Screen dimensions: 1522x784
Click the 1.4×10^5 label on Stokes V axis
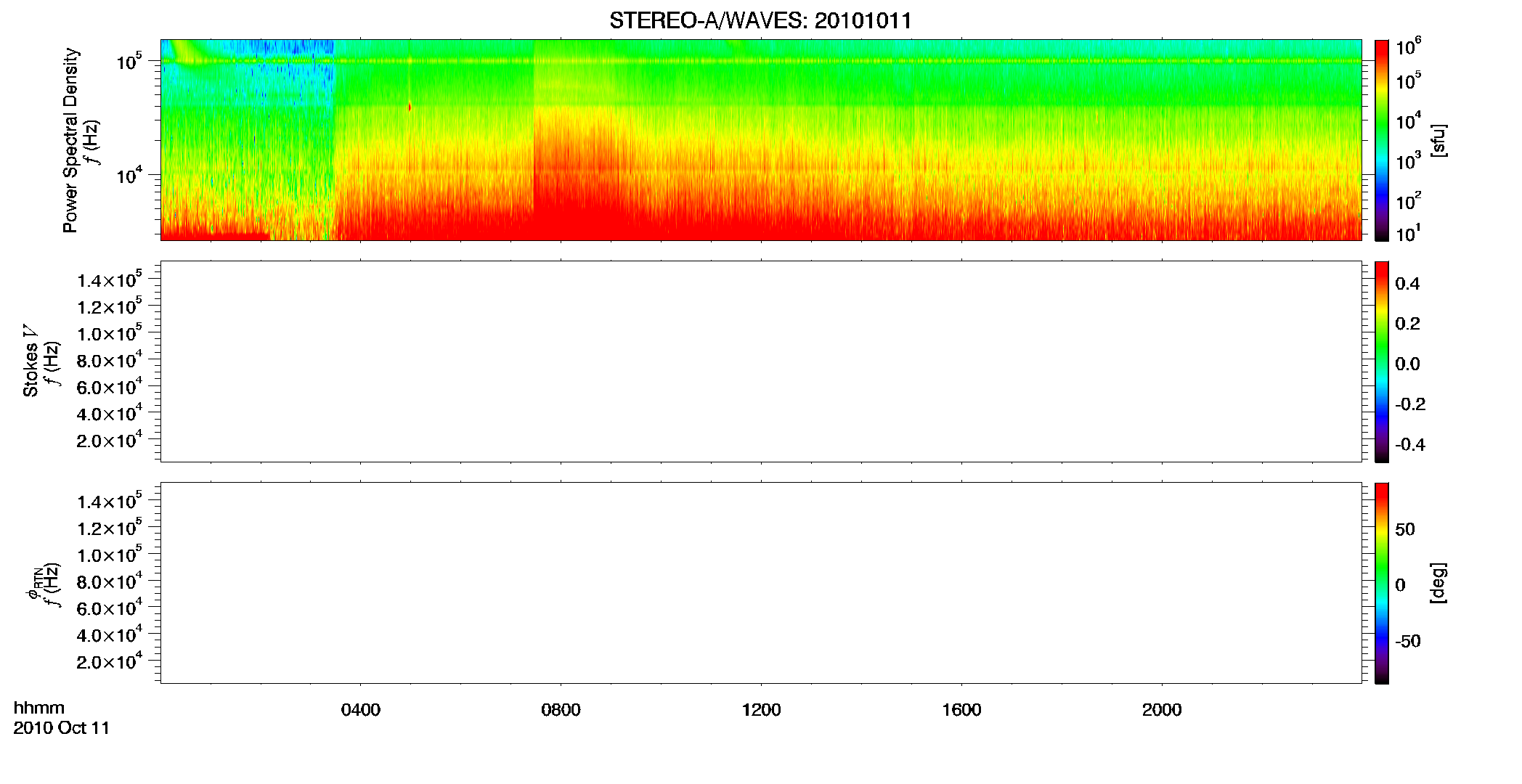109,279
